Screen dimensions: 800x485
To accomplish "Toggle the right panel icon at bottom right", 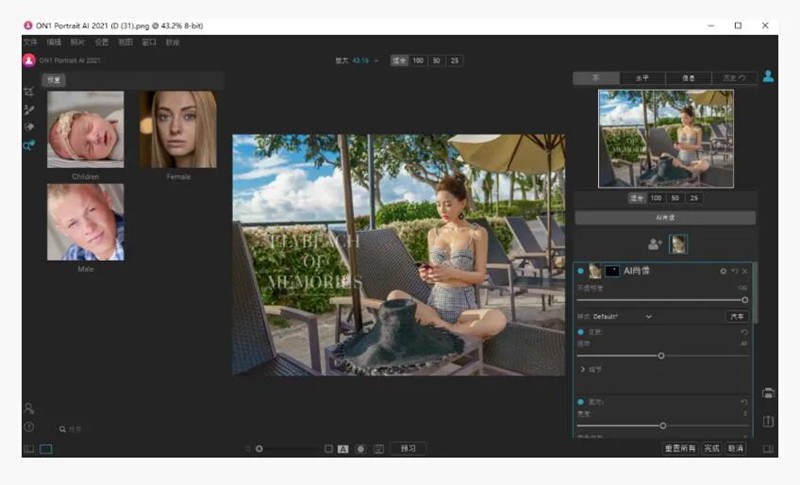I will coord(768,449).
